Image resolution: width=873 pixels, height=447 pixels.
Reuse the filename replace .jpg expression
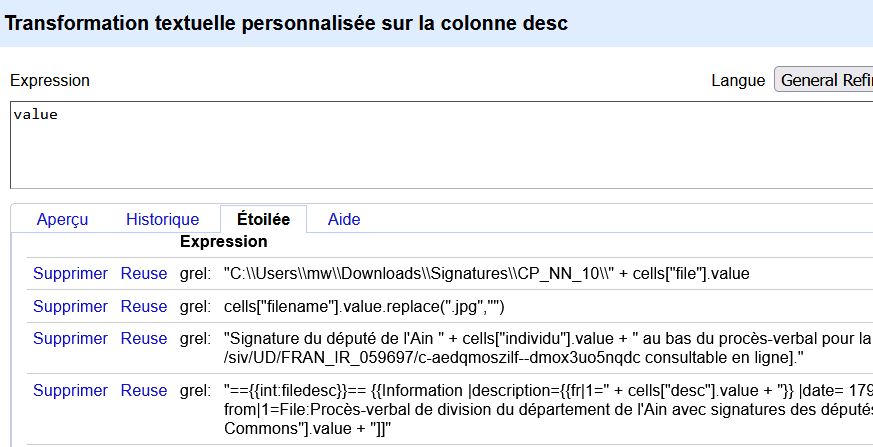[x=144, y=306]
